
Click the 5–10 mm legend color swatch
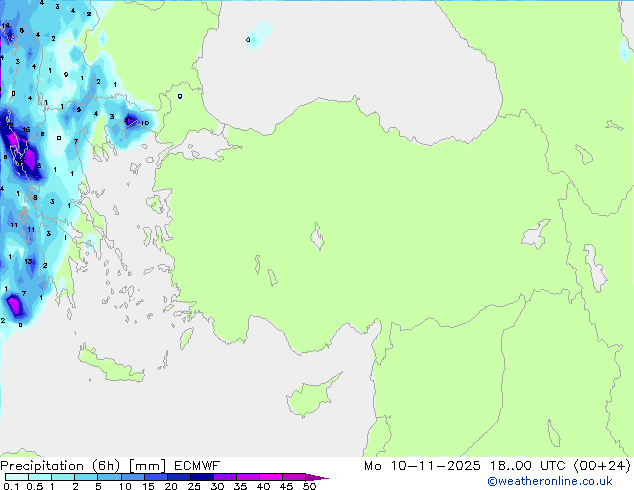point(109,477)
